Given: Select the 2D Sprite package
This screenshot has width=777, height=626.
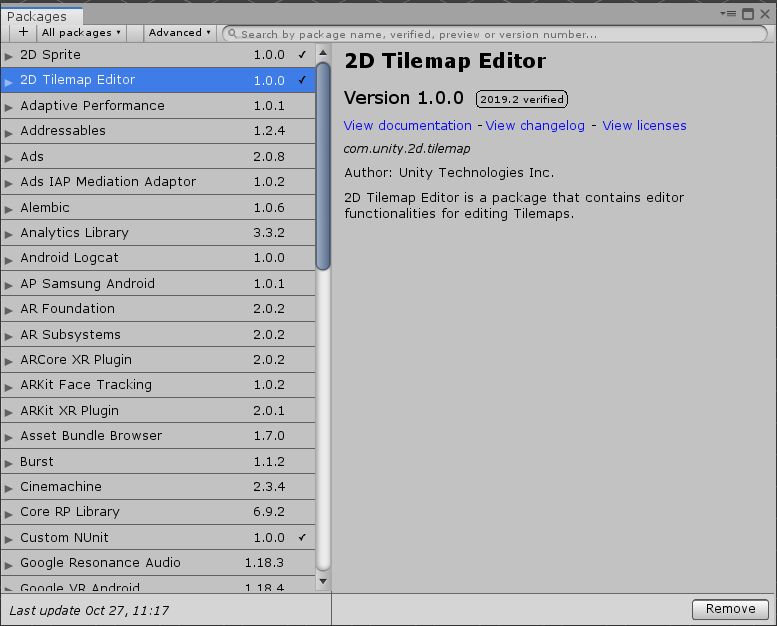Looking at the screenshot, I should pos(158,55).
